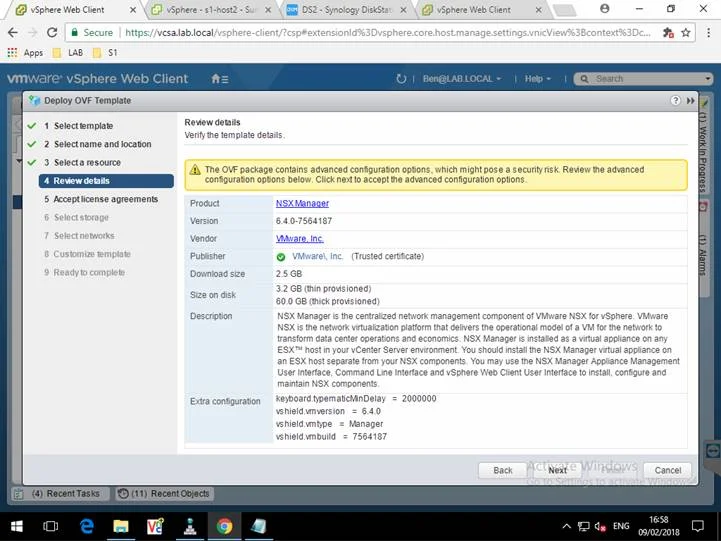Select step 4 Review details
The height and width of the screenshot is (541, 721).
pos(106,181)
